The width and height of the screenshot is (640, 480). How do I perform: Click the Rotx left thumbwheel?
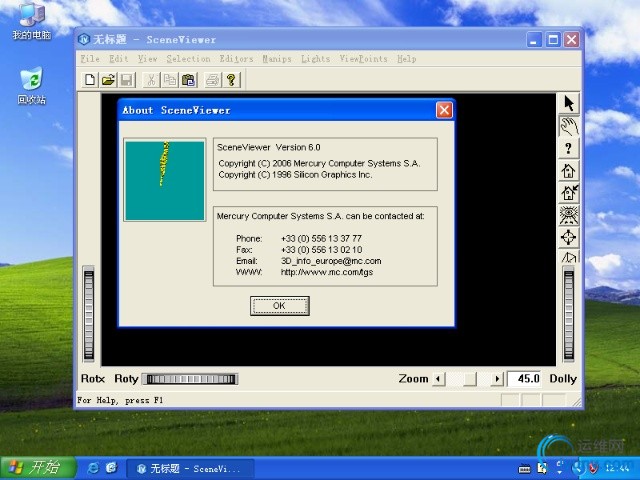coord(89,314)
